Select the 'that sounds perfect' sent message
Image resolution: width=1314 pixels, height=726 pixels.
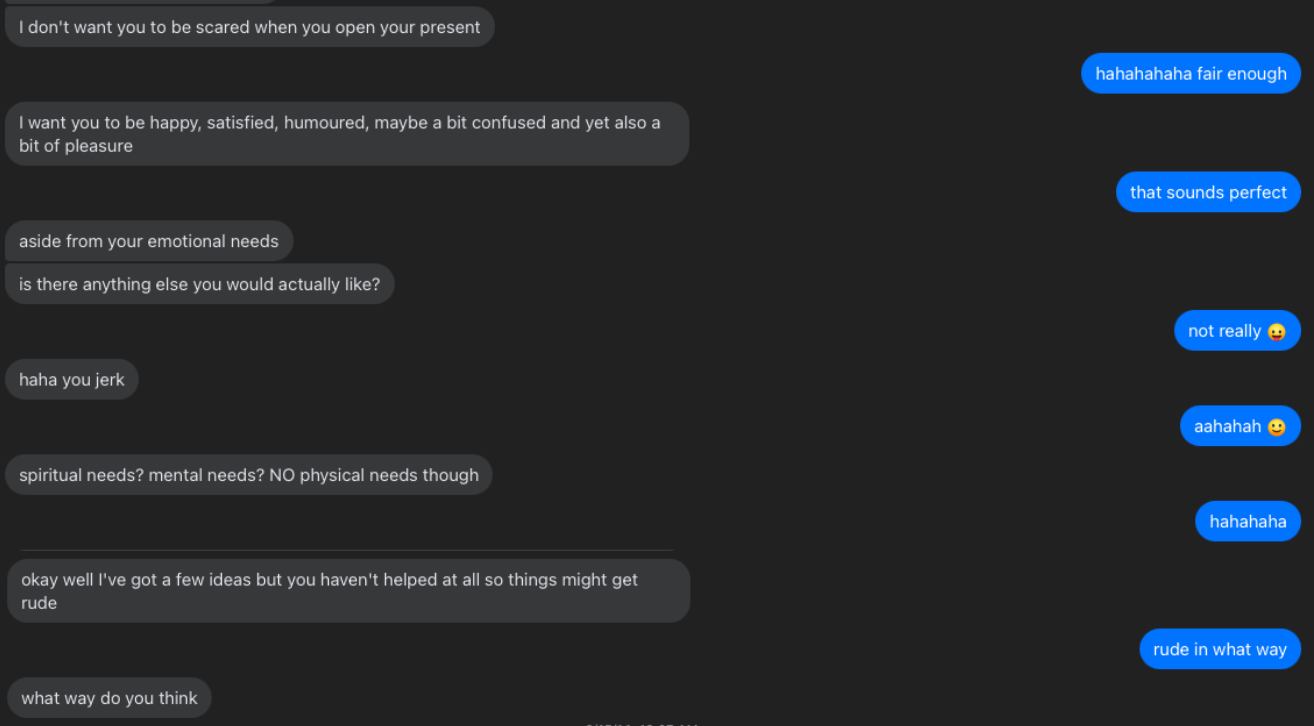click(x=1208, y=192)
